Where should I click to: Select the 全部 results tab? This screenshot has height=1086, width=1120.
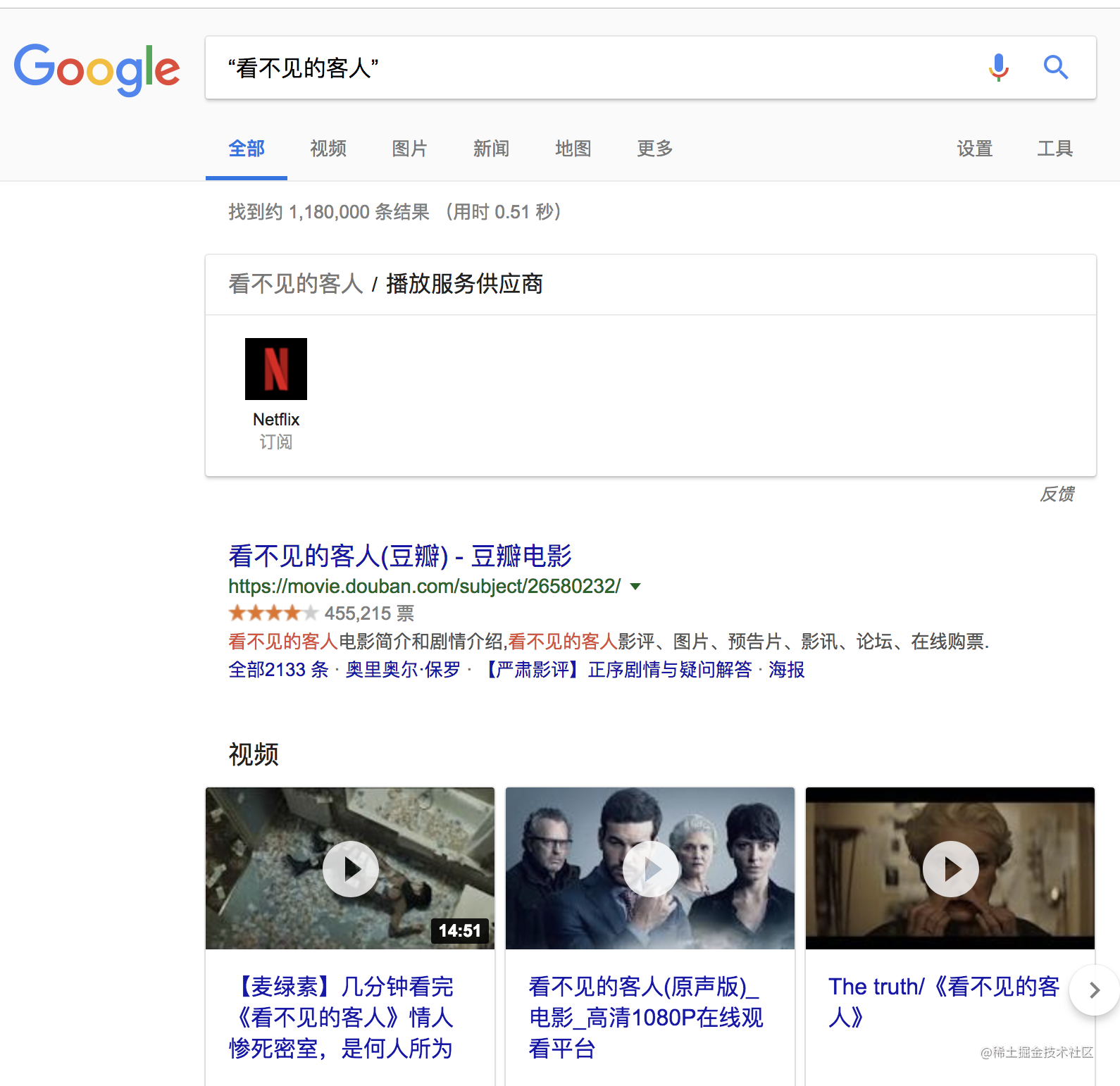coord(247,149)
